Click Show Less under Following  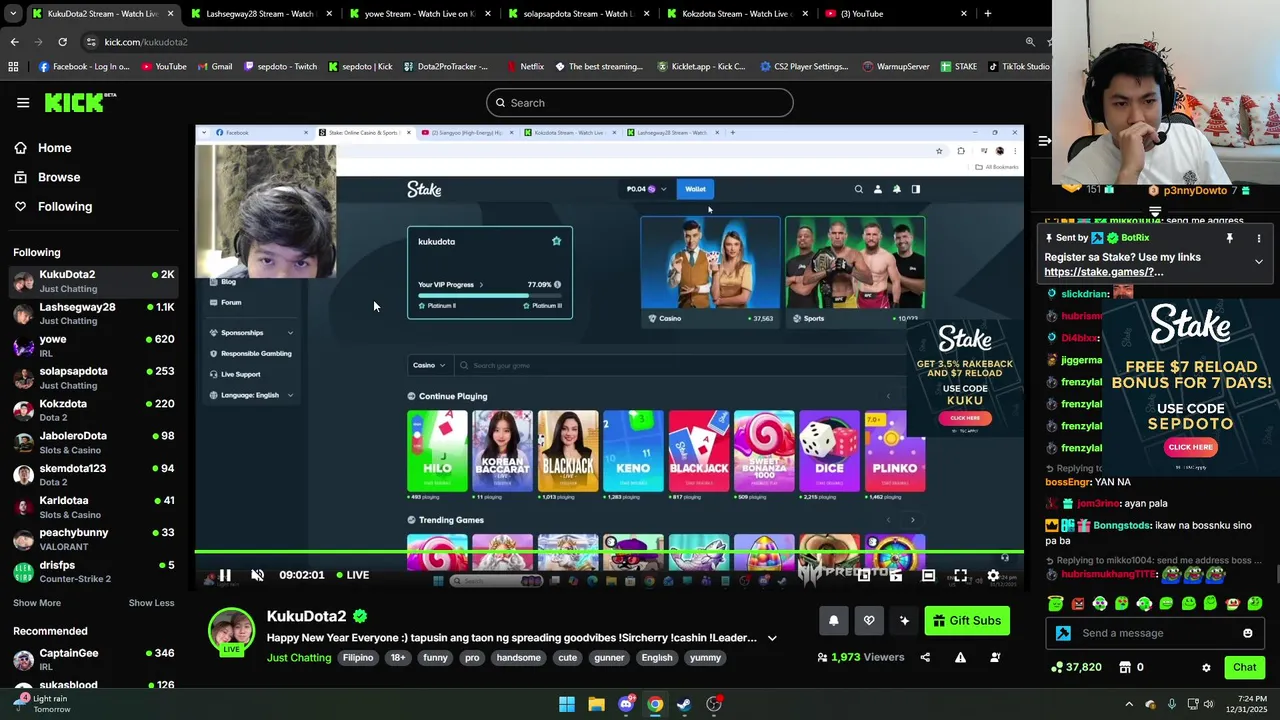(151, 603)
